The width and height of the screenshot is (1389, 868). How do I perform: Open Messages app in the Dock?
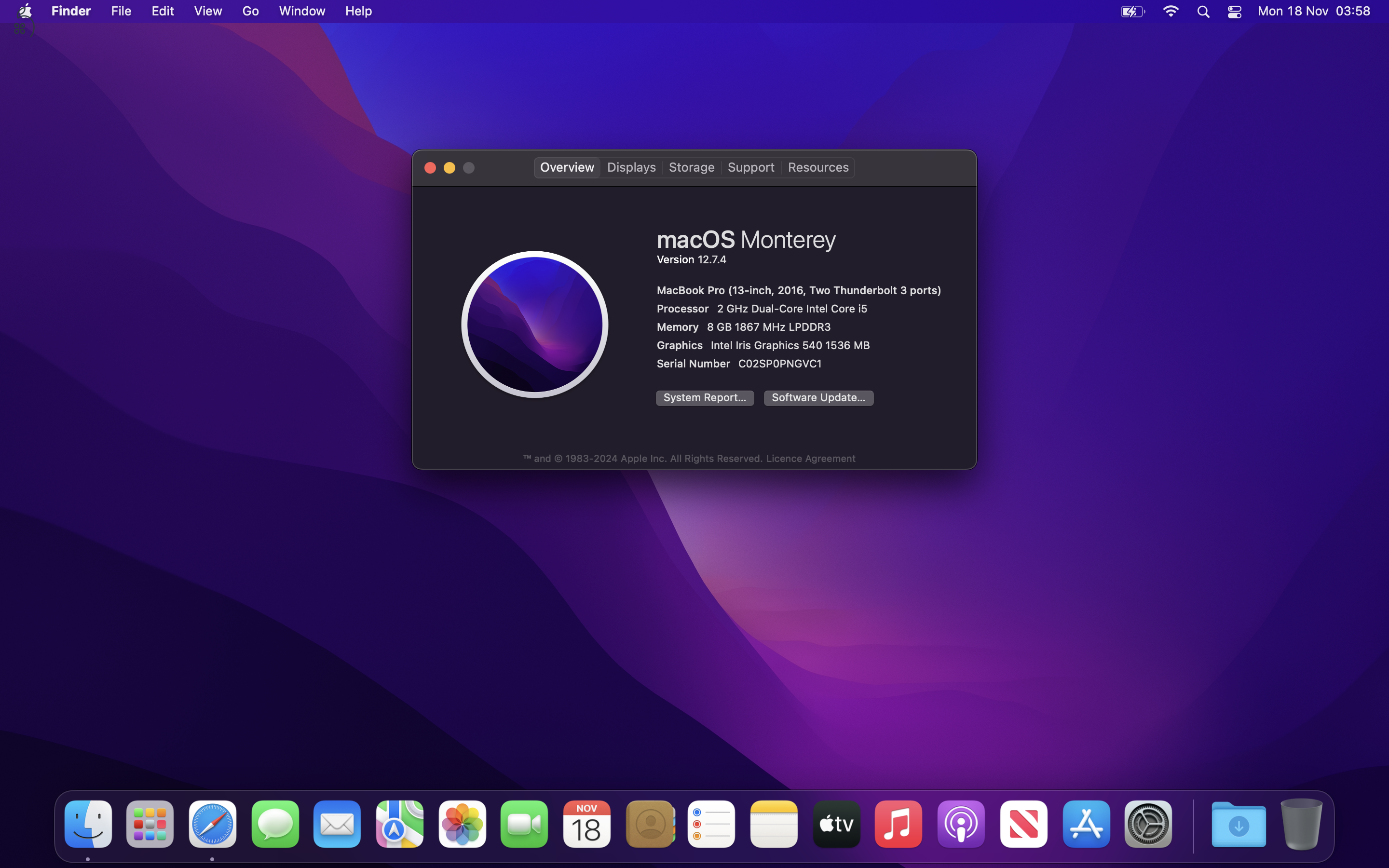(275, 824)
